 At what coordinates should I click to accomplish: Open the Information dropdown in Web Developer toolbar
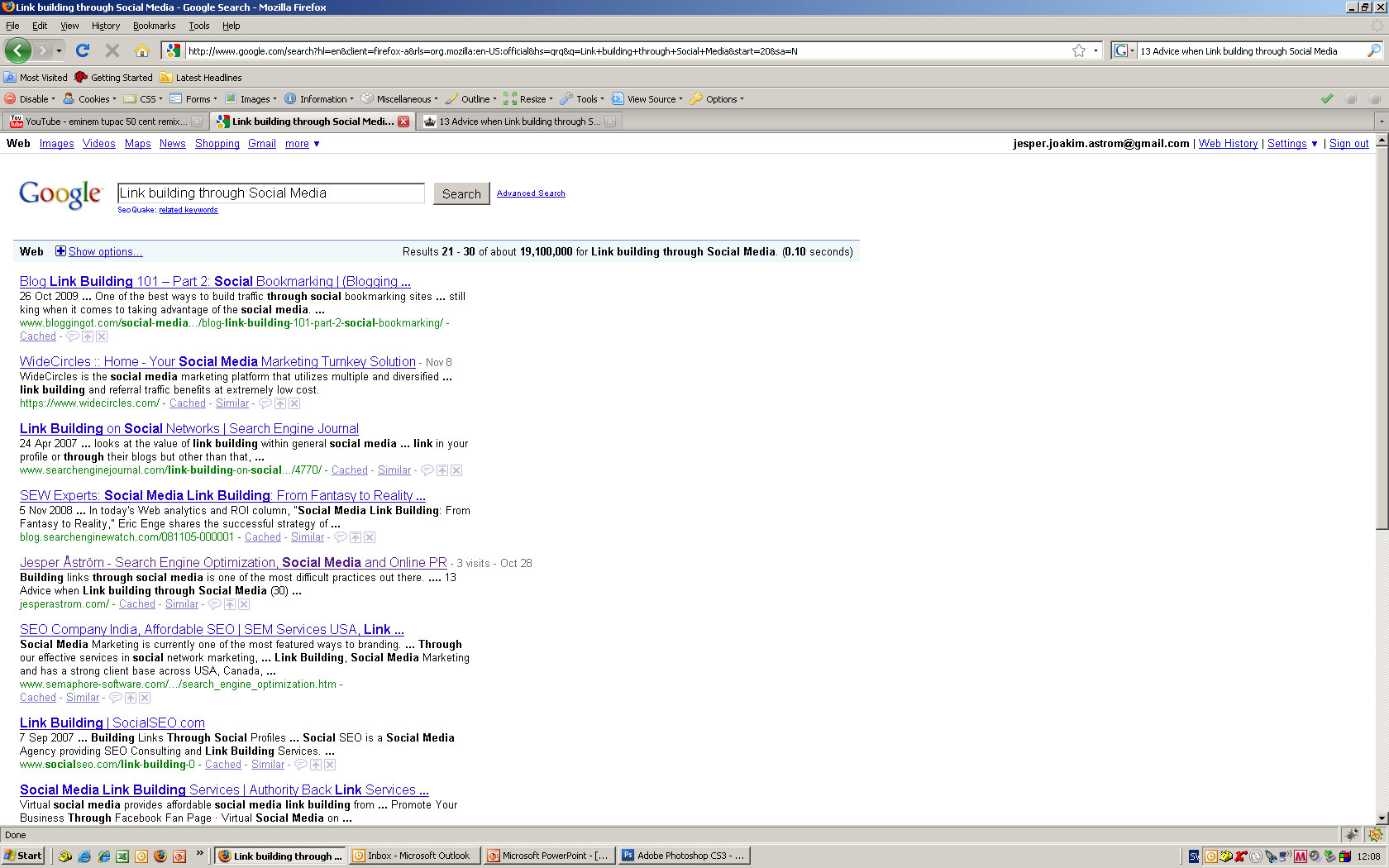(319, 99)
